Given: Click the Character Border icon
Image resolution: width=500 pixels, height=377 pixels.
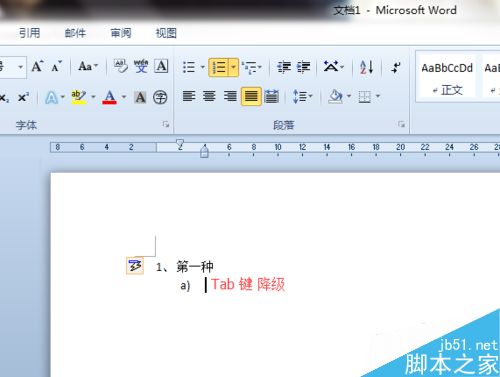Looking at the screenshot, I should 161,66.
